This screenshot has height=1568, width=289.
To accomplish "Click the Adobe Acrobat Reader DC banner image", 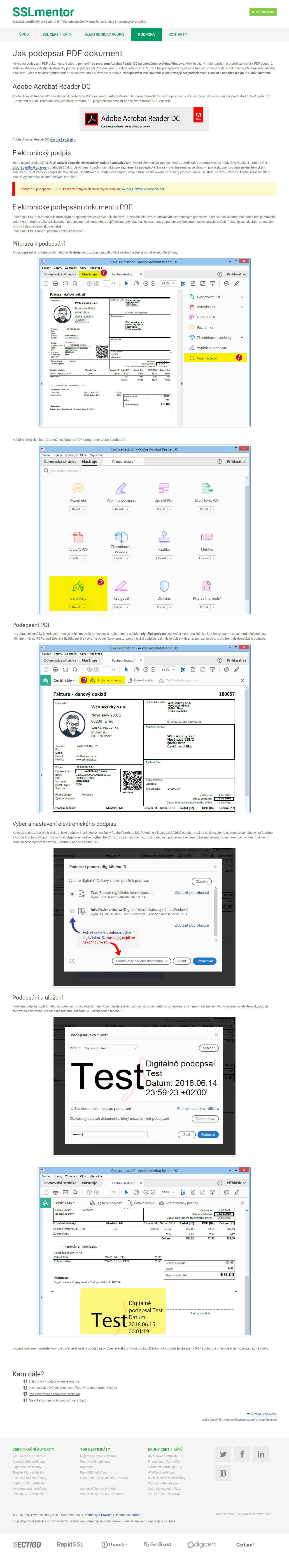I will (x=144, y=119).
